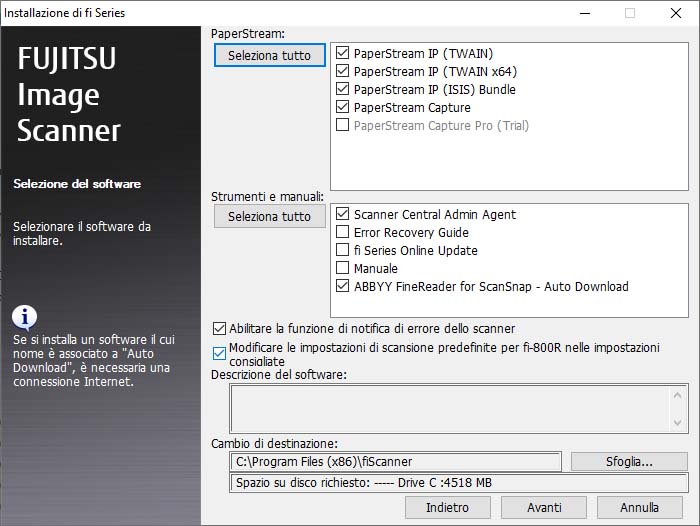Proceed by clicking Avanti
Viewport: 700px width, 526px height.
coord(544,507)
